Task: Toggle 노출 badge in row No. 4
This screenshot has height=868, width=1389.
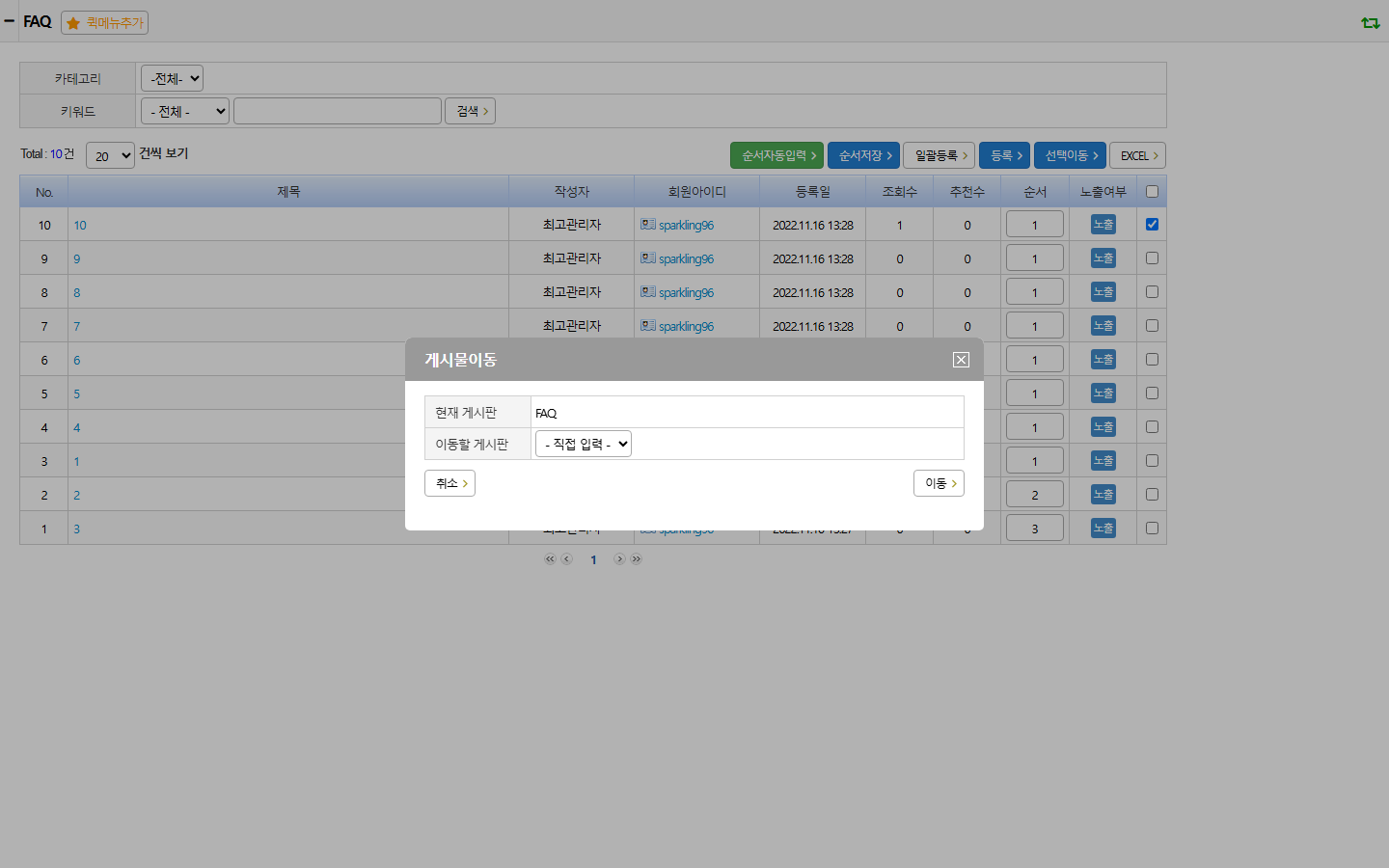Action: coord(1103,426)
